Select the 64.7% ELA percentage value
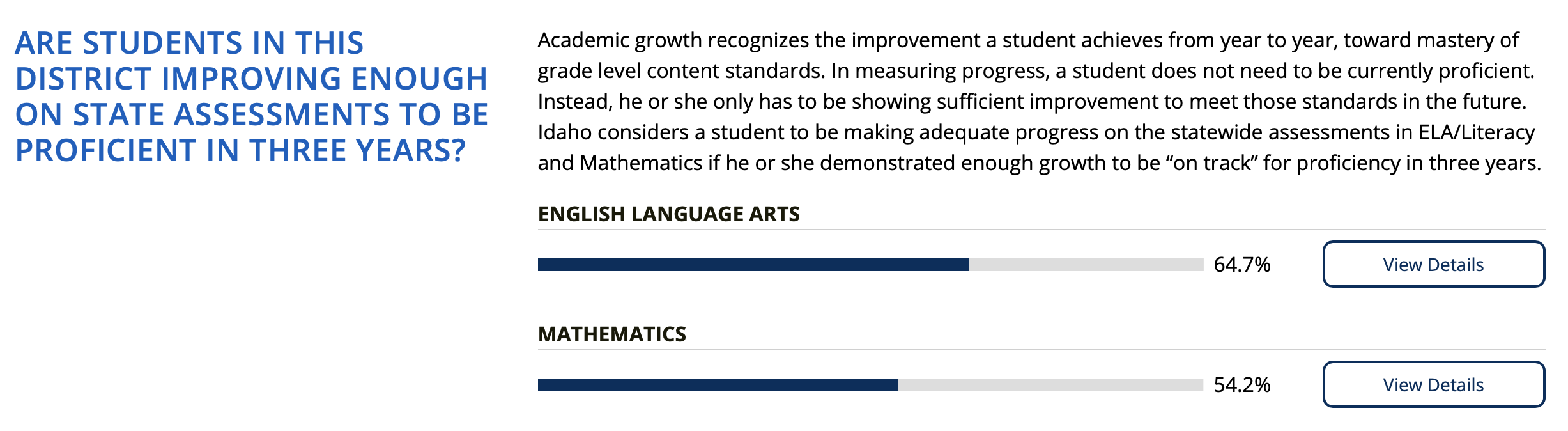1568x431 pixels. [x=1241, y=265]
